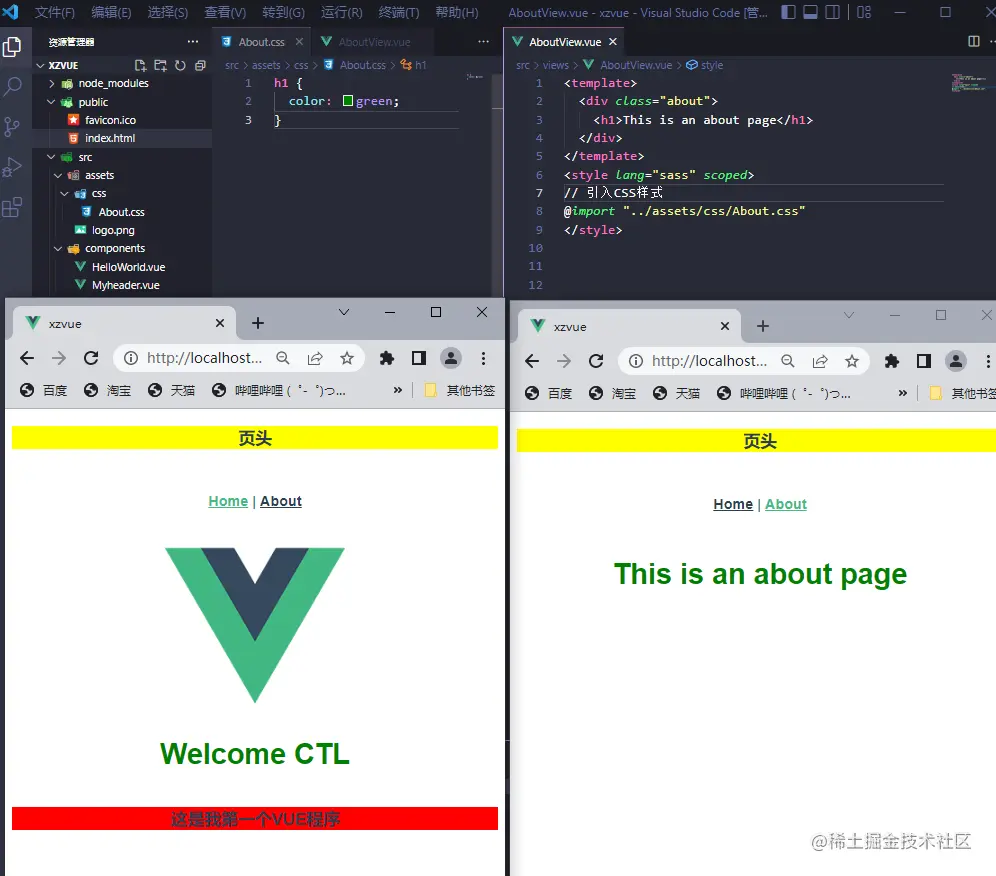Click New Folder icon in XZVUE explorer
Image resolution: width=996 pixels, height=876 pixels.
pyautogui.click(x=160, y=65)
